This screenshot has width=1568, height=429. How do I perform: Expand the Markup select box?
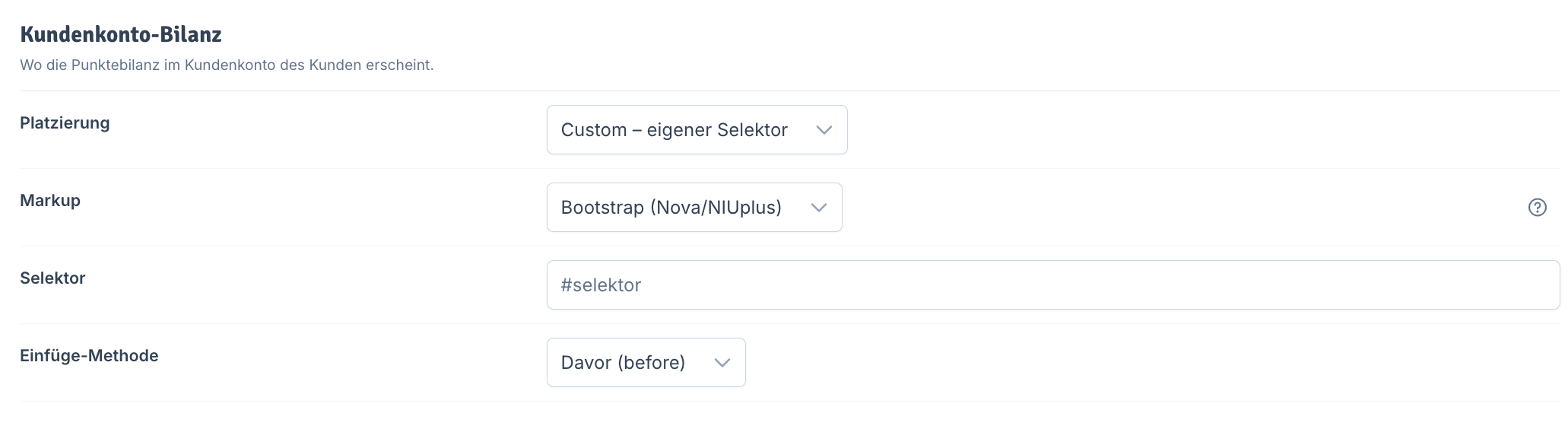(694, 208)
